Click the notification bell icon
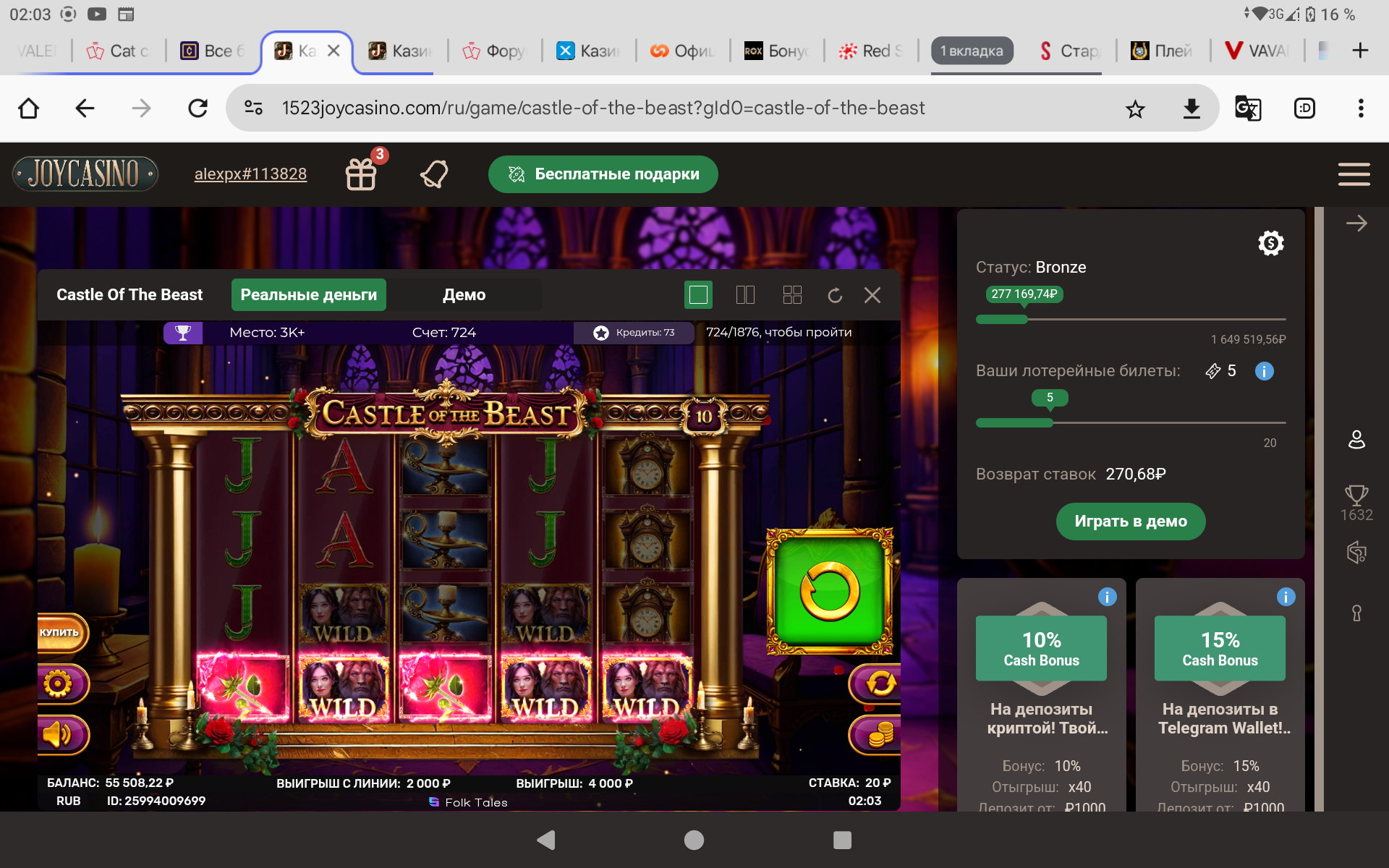This screenshot has height=868, width=1389. [x=434, y=174]
